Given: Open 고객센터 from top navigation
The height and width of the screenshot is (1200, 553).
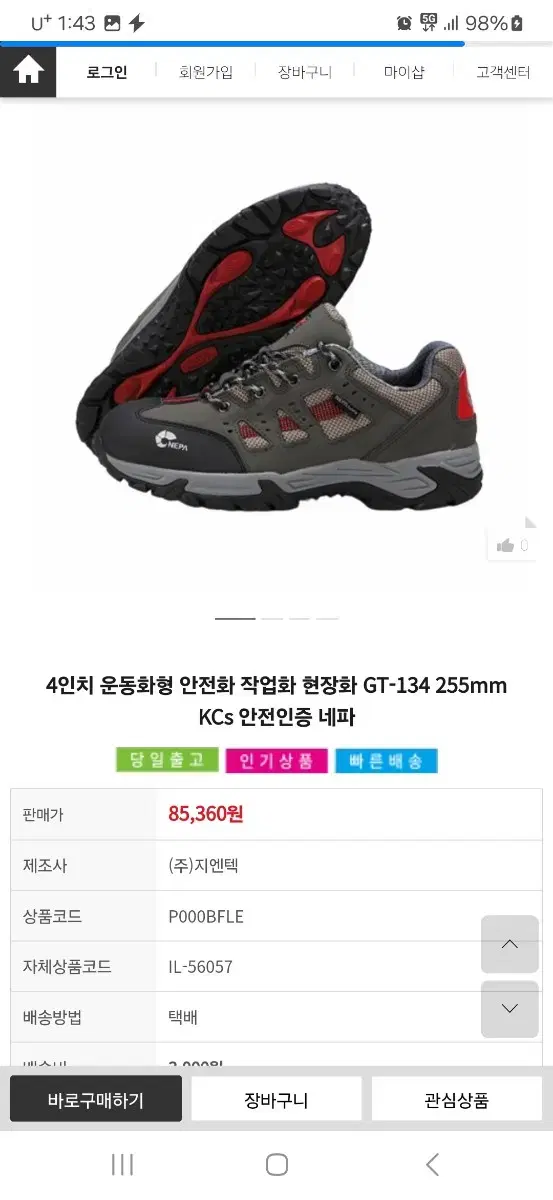Looking at the screenshot, I should (503, 72).
